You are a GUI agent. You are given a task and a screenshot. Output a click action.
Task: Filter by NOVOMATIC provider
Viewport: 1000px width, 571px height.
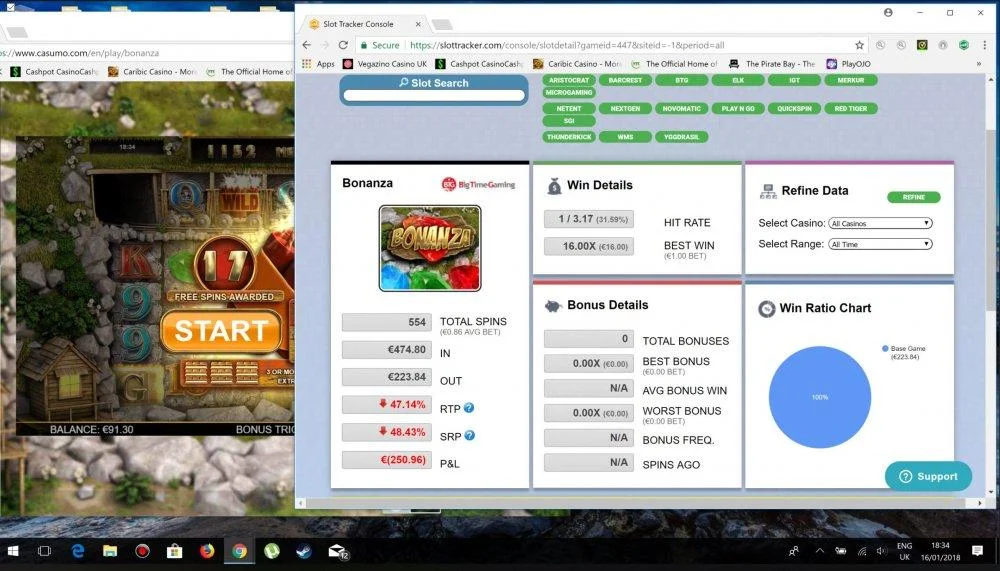point(681,108)
